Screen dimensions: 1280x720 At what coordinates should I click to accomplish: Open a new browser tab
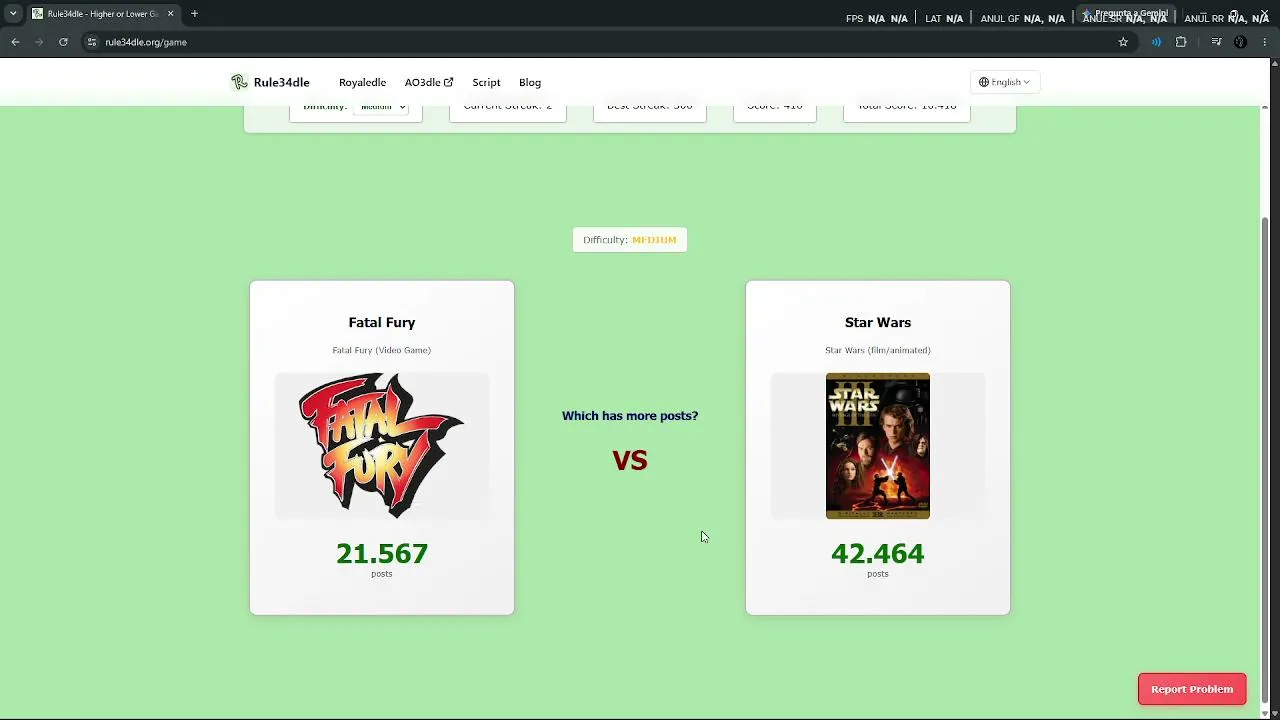coord(194,14)
